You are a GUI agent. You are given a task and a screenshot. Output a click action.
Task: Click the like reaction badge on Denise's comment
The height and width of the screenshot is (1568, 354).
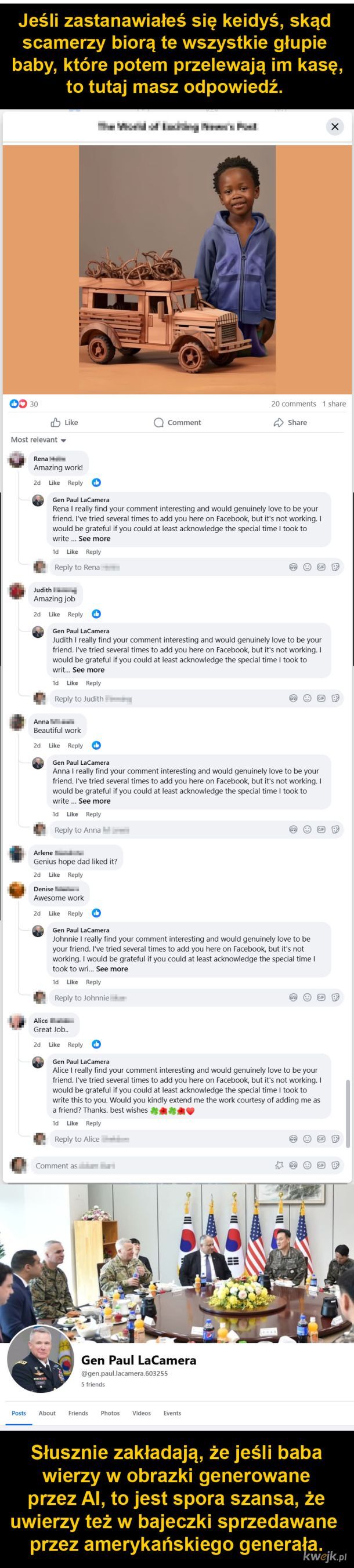[96, 913]
